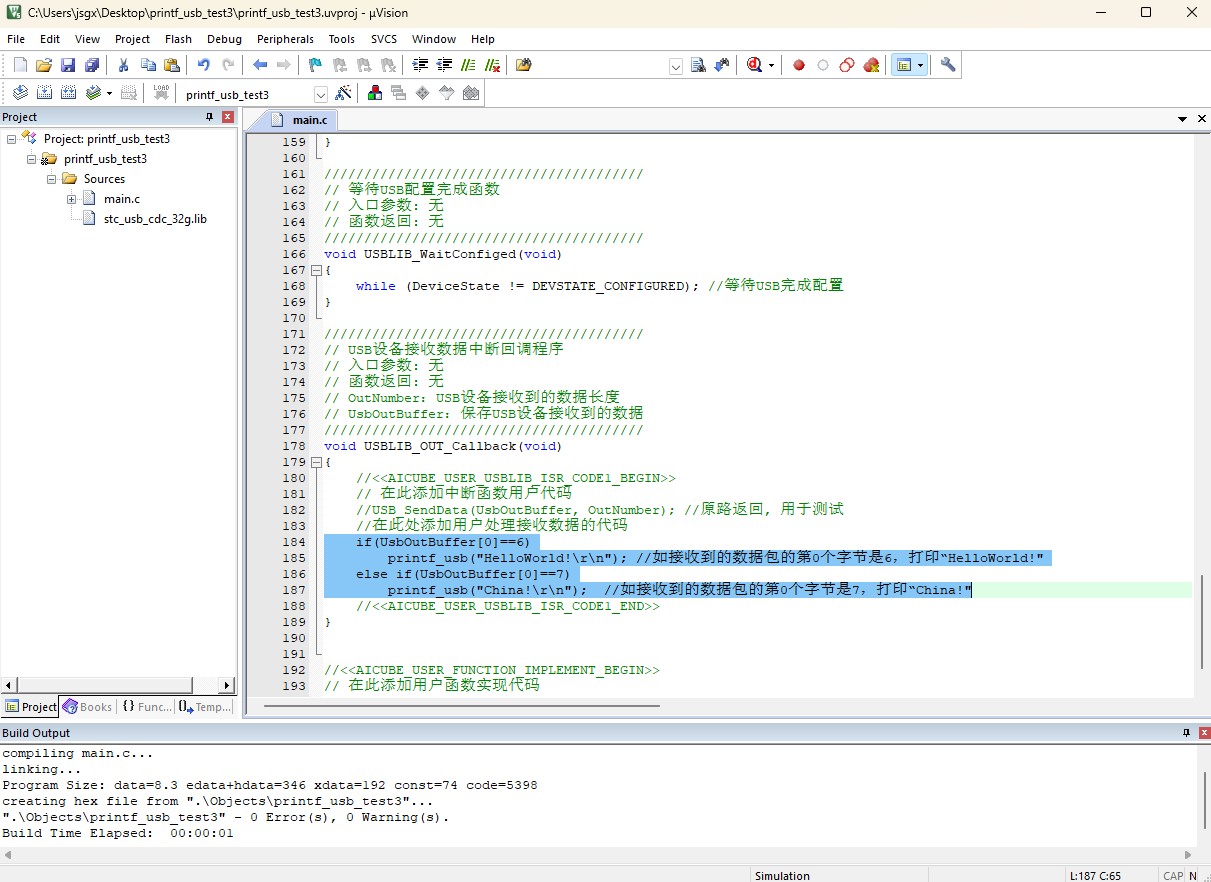The width and height of the screenshot is (1211, 882).
Task: Toggle the Window layout button
Action: tap(904, 65)
